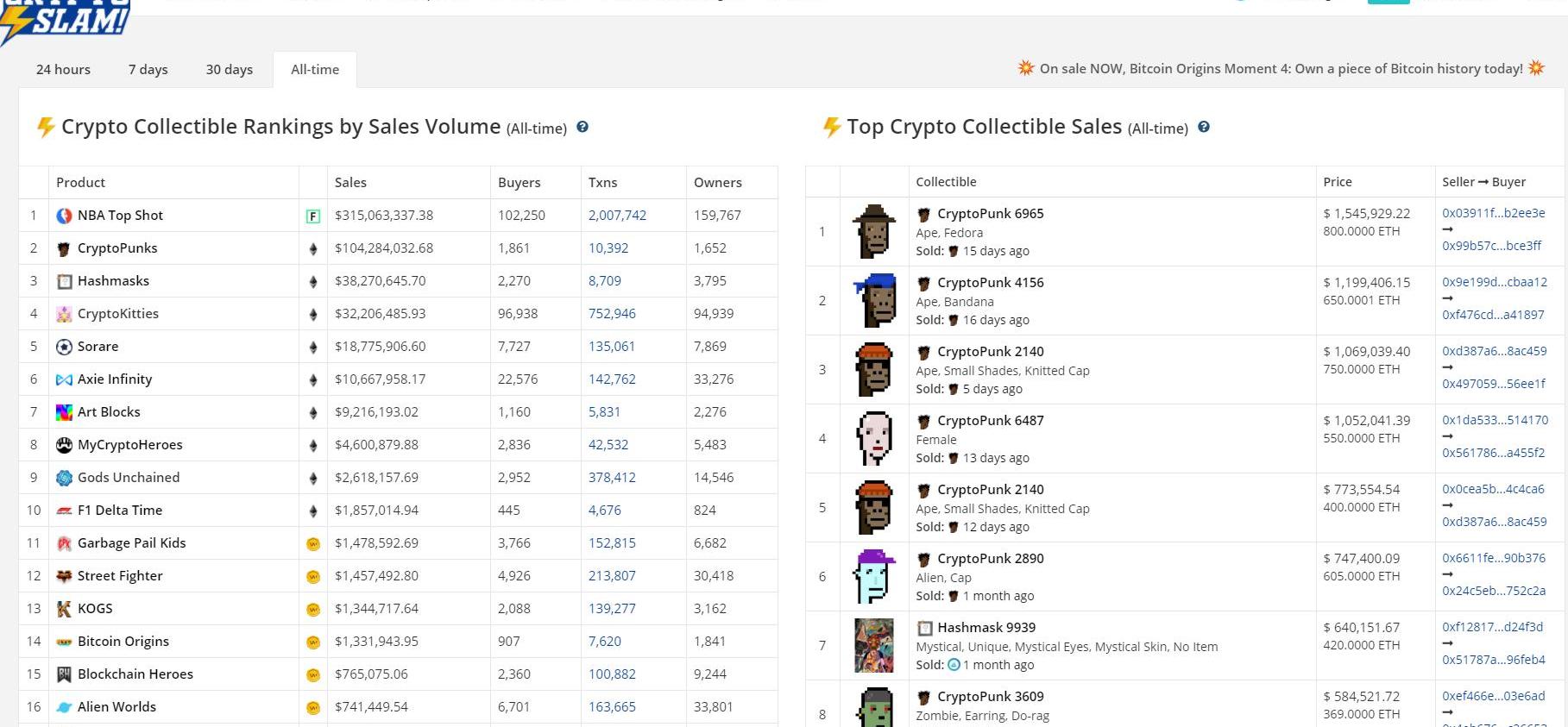Image resolution: width=1568 pixels, height=727 pixels.
Task: Click Bitcoin Origins product icon
Action: (x=64, y=642)
